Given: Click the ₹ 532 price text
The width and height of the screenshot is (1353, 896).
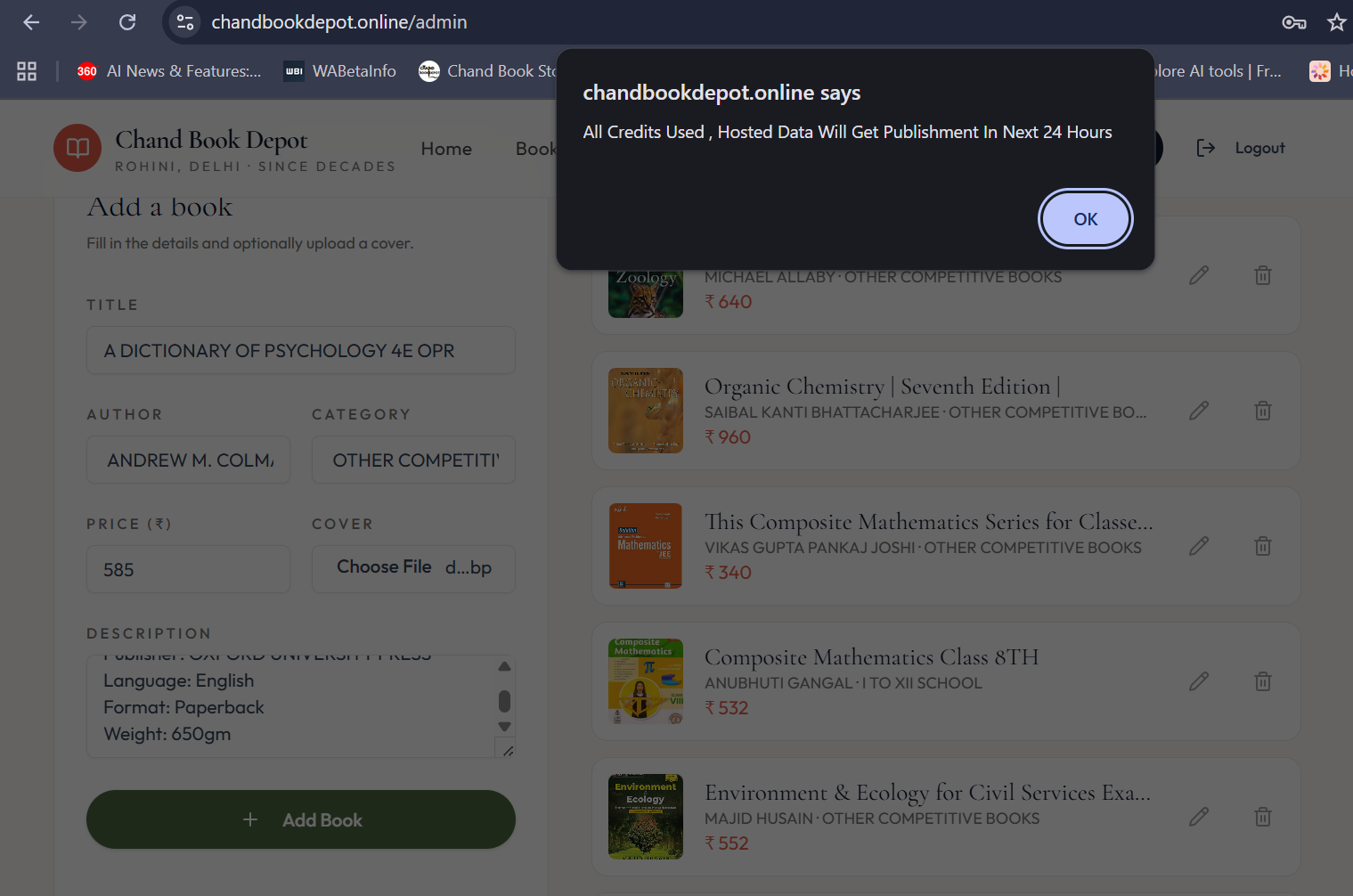Looking at the screenshot, I should point(727,708).
